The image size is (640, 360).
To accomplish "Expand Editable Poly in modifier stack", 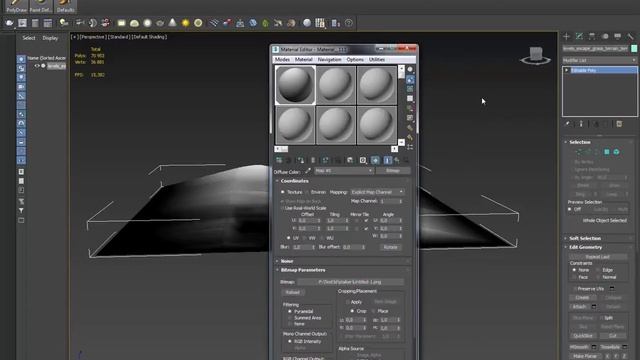I will point(567,70).
